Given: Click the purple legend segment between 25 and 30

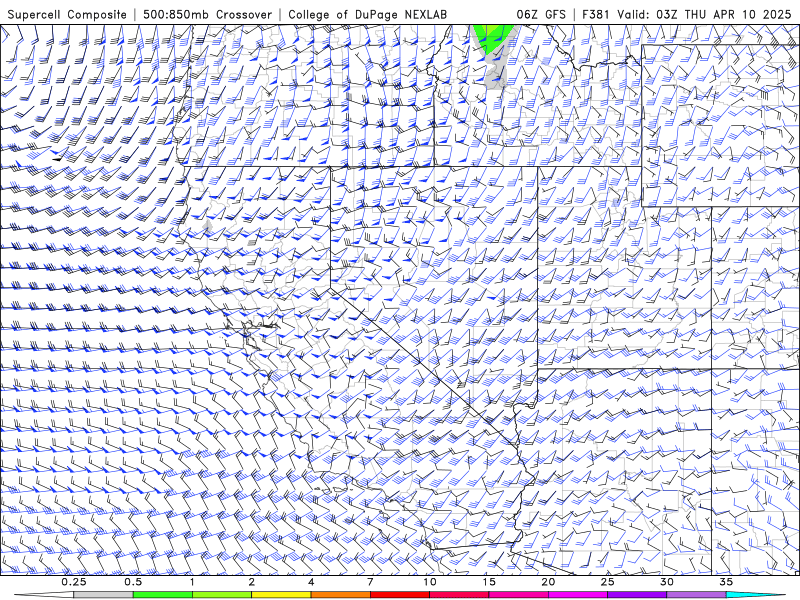Looking at the screenshot, I should pos(637,595).
